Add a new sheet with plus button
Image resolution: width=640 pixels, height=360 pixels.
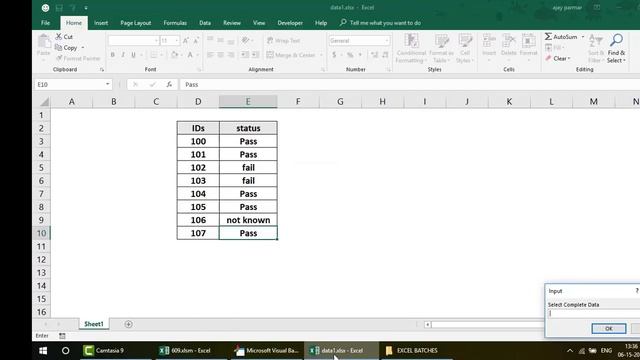[128, 324]
